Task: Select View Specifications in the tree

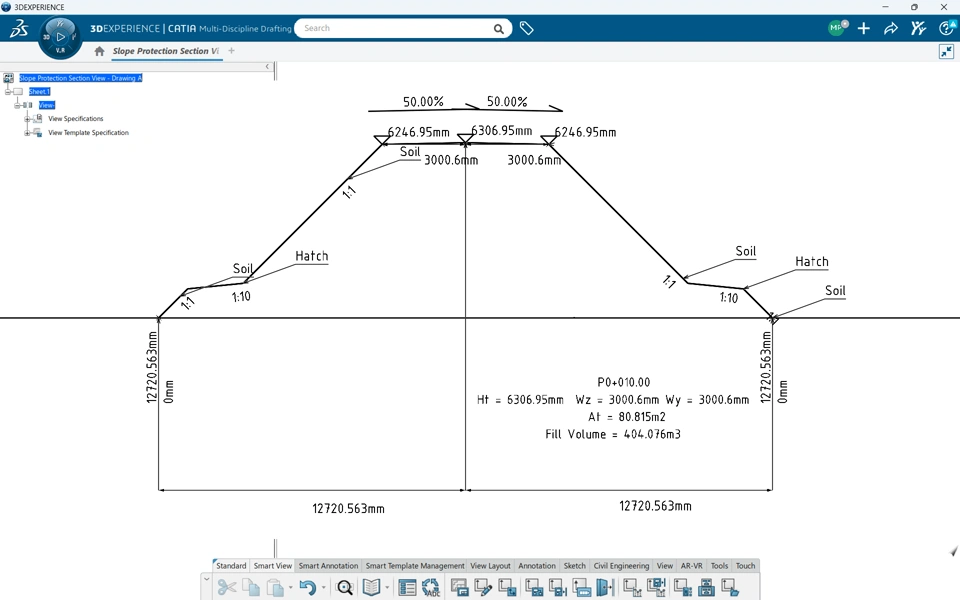Action: tap(76, 119)
